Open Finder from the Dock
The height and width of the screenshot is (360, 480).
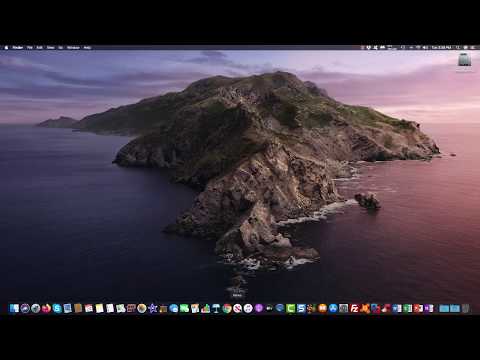[14, 308]
